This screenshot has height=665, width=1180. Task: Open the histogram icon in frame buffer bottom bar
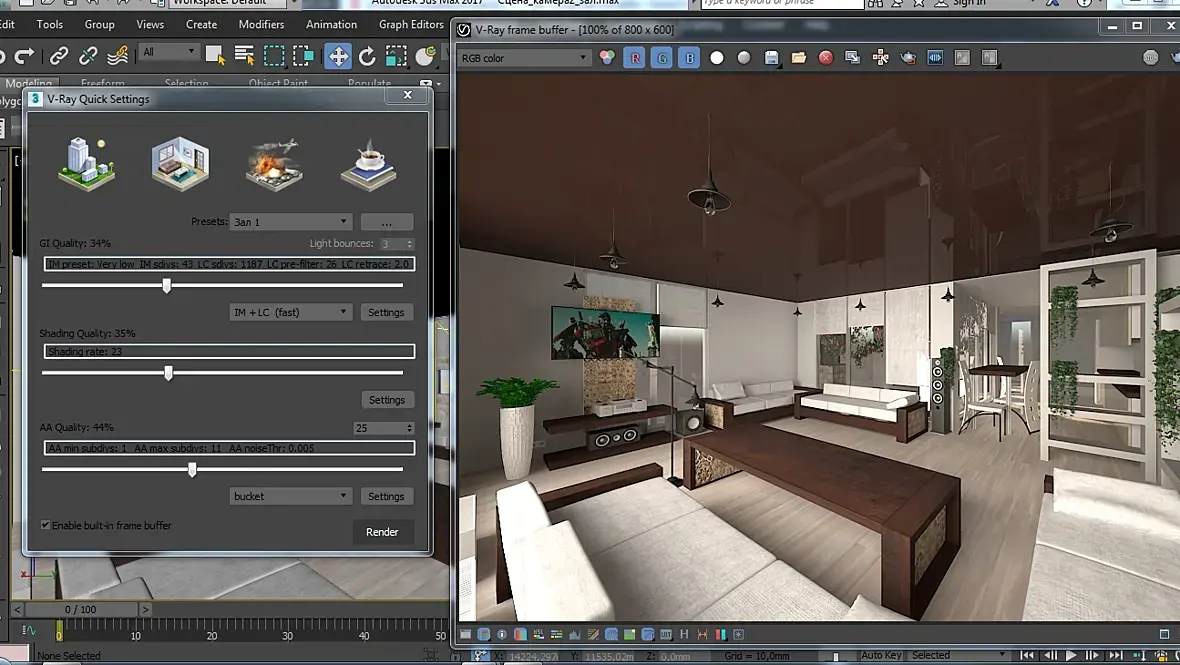click(575, 635)
